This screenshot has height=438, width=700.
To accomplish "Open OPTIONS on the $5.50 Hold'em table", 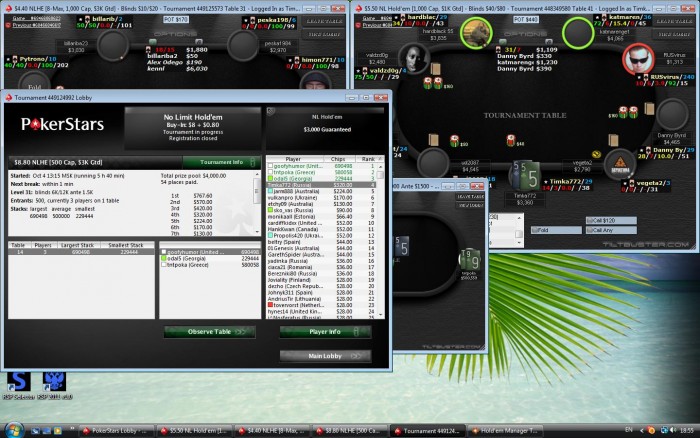I will pyautogui.click(x=525, y=34).
